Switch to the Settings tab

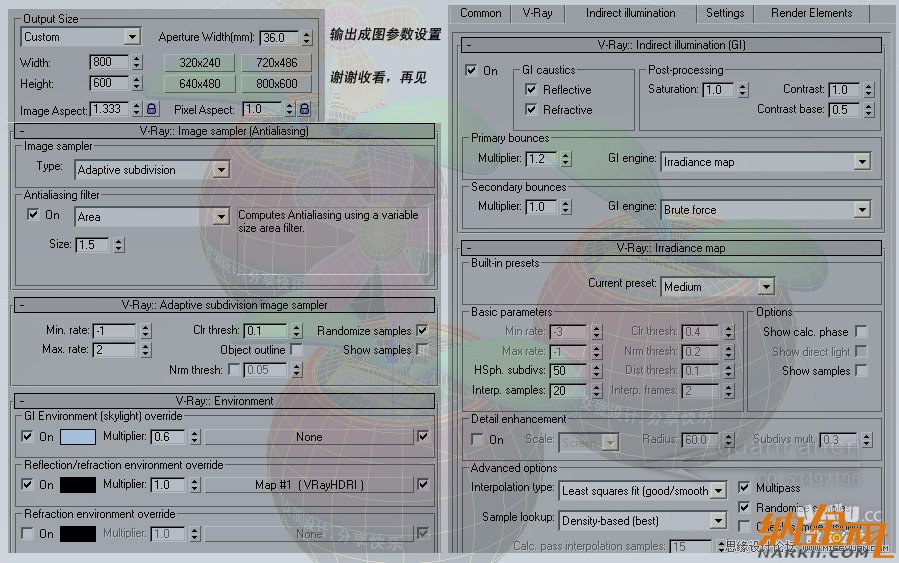(x=725, y=13)
